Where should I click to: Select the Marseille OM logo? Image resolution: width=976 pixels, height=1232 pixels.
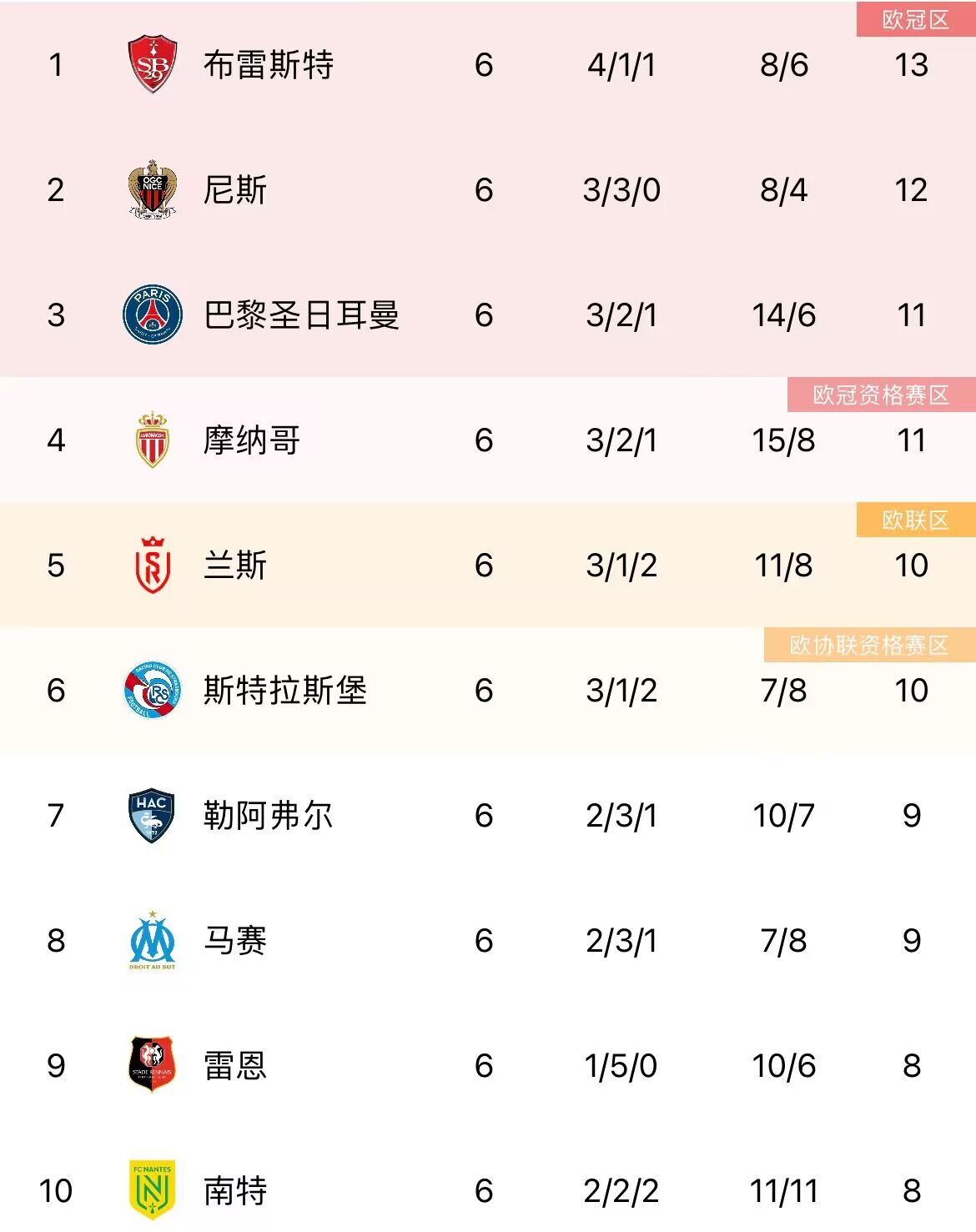[153, 940]
